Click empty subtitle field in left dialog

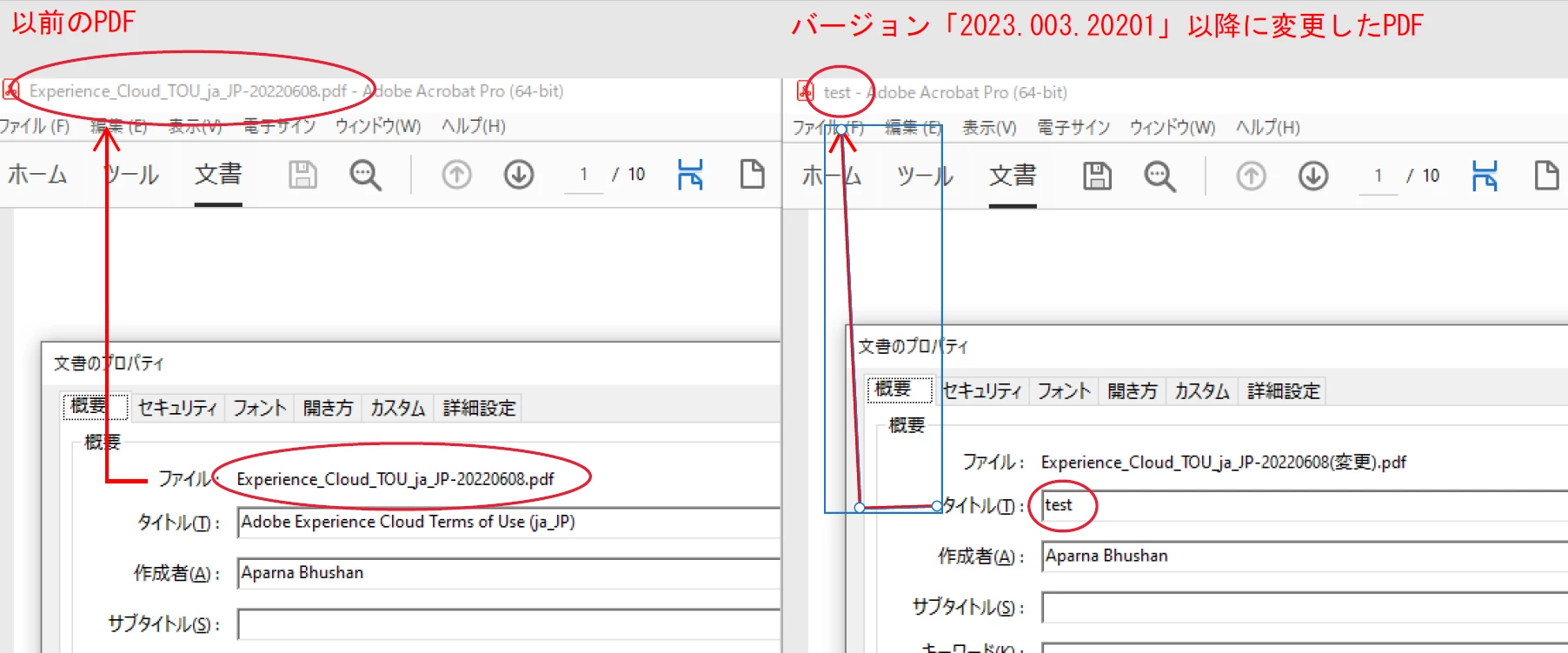pos(508,624)
